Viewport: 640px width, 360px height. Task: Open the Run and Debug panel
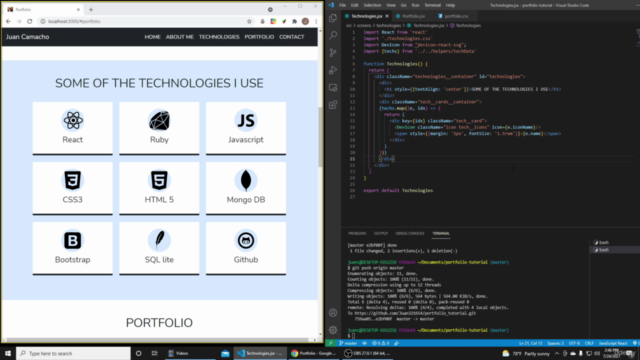pos(333,70)
